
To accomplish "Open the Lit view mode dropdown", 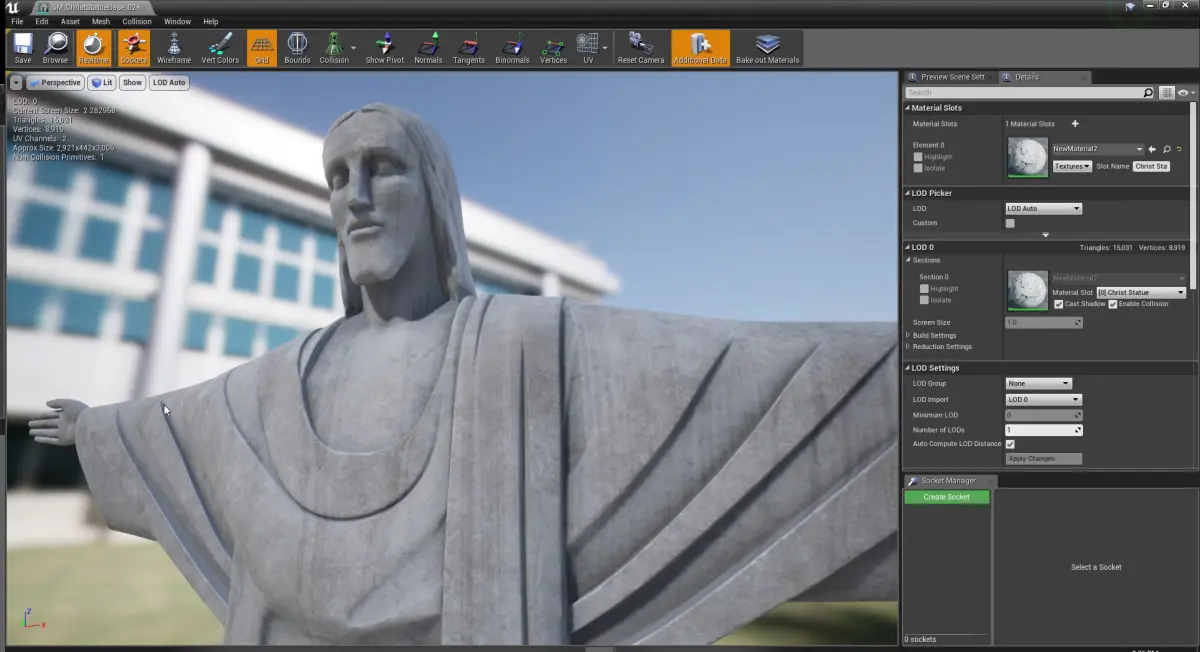I will click(102, 82).
